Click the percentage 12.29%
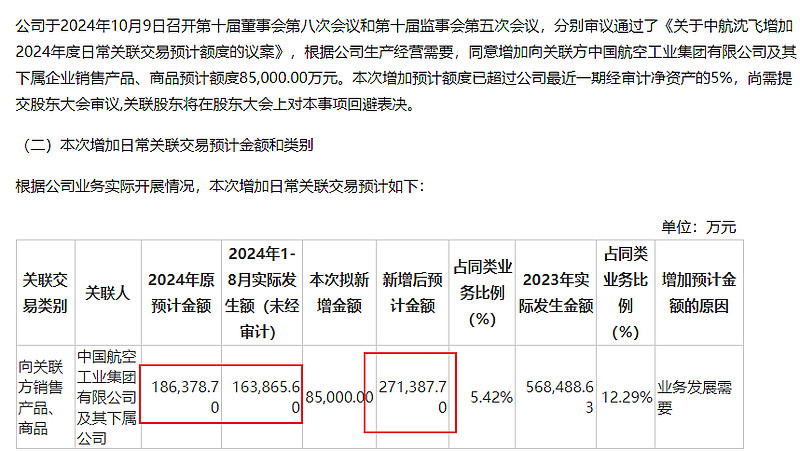The image size is (800, 451). click(x=627, y=397)
